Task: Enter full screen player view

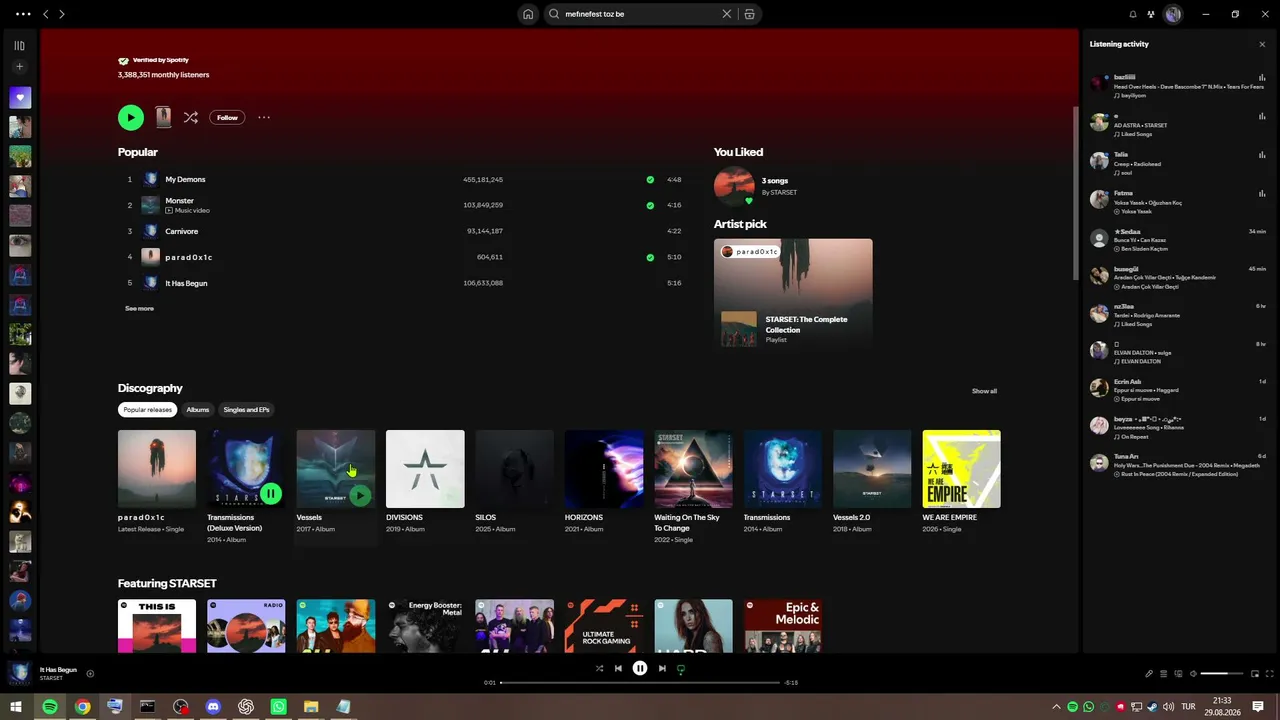Action: click(1270, 673)
